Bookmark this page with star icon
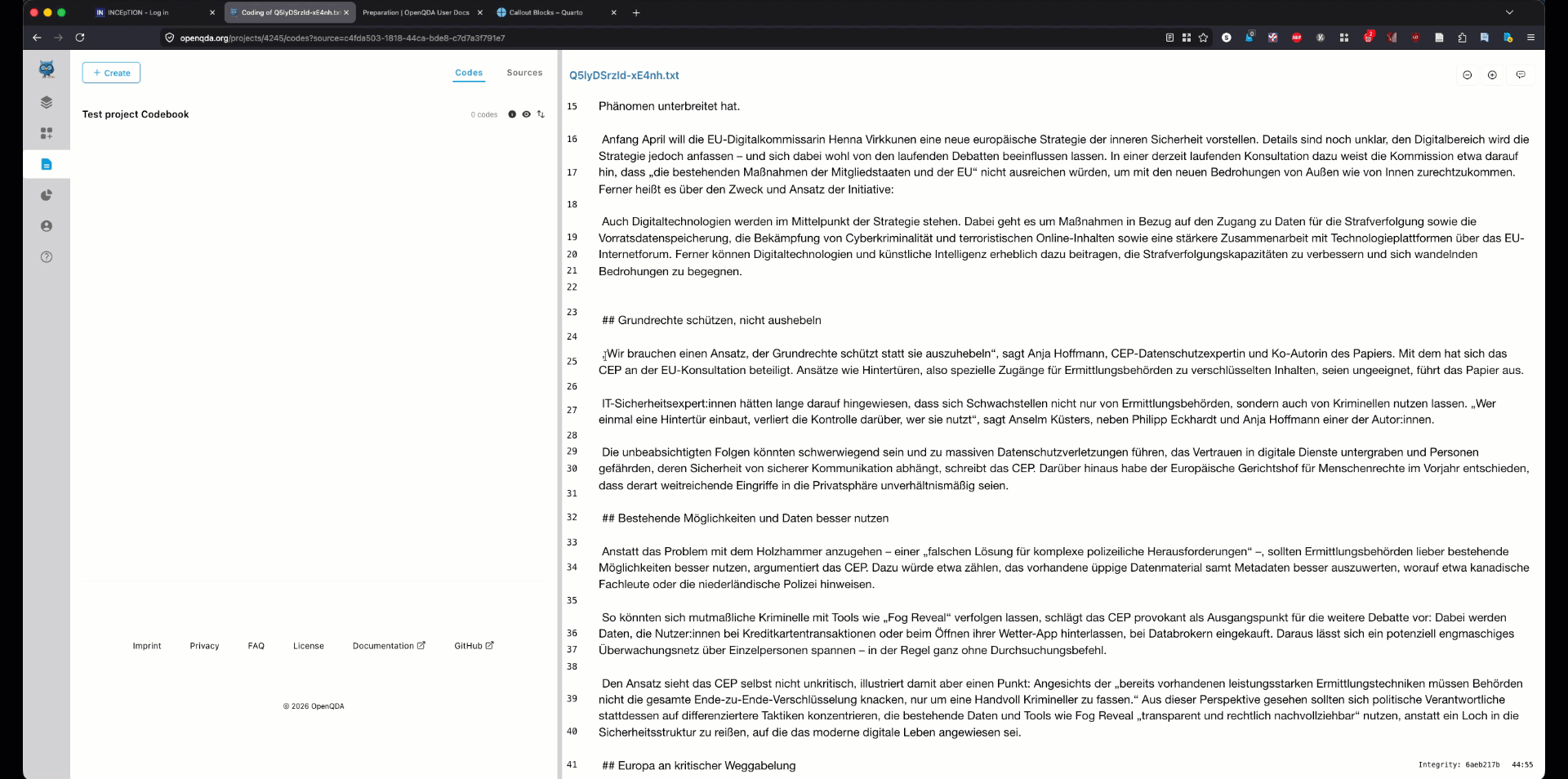 (x=1203, y=38)
